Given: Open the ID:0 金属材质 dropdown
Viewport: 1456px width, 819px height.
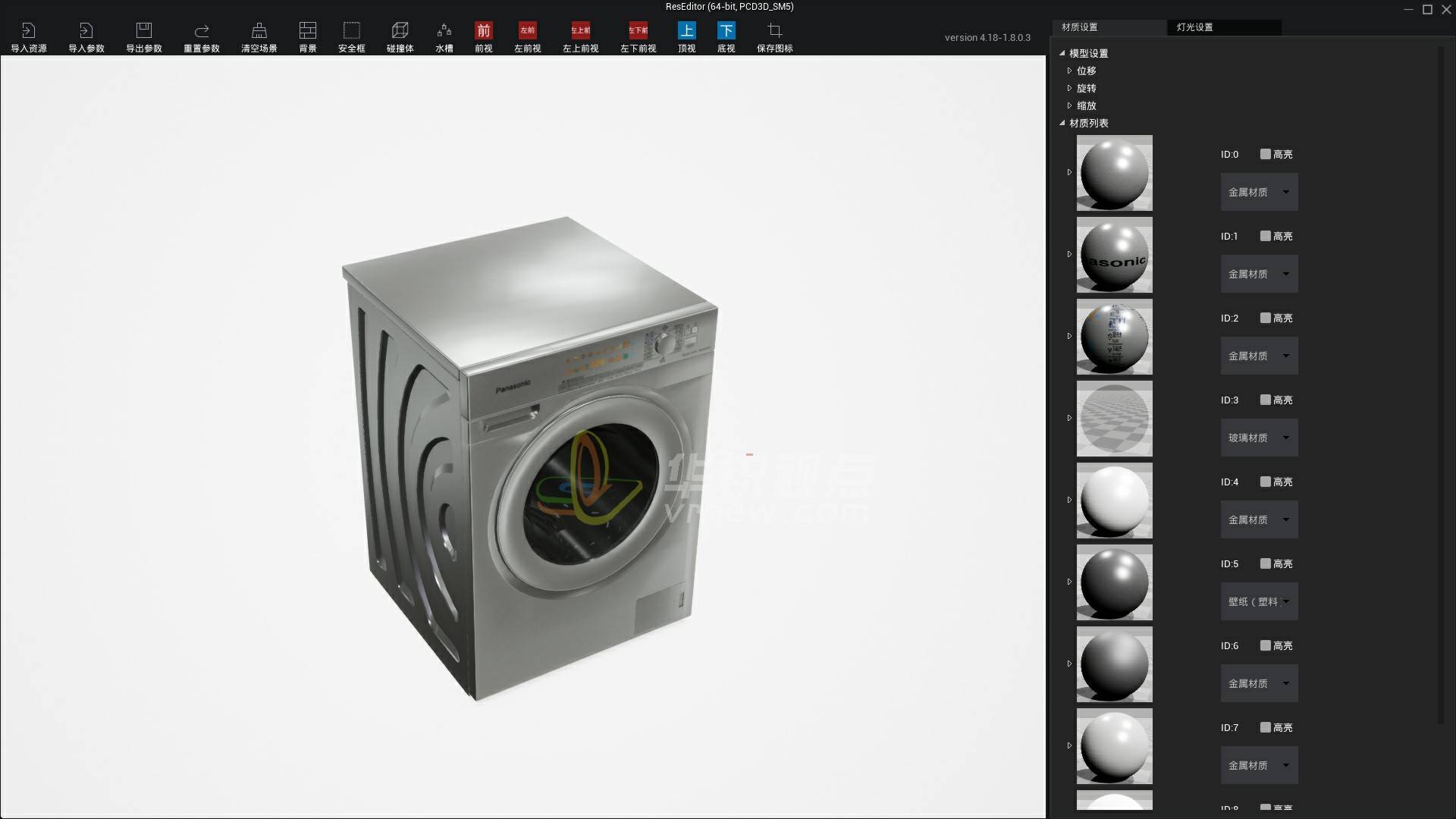Looking at the screenshot, I should [1259, 192].
